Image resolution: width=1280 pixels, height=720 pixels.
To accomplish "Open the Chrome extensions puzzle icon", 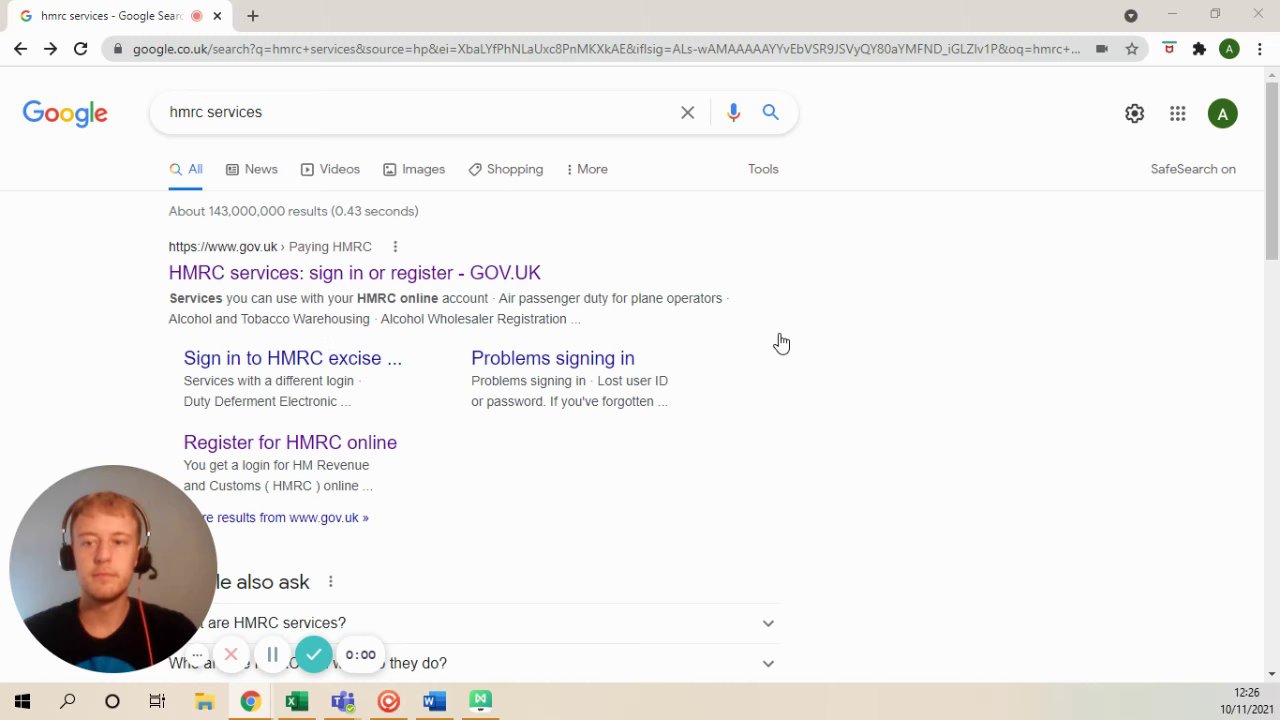I will (1199, 48).
